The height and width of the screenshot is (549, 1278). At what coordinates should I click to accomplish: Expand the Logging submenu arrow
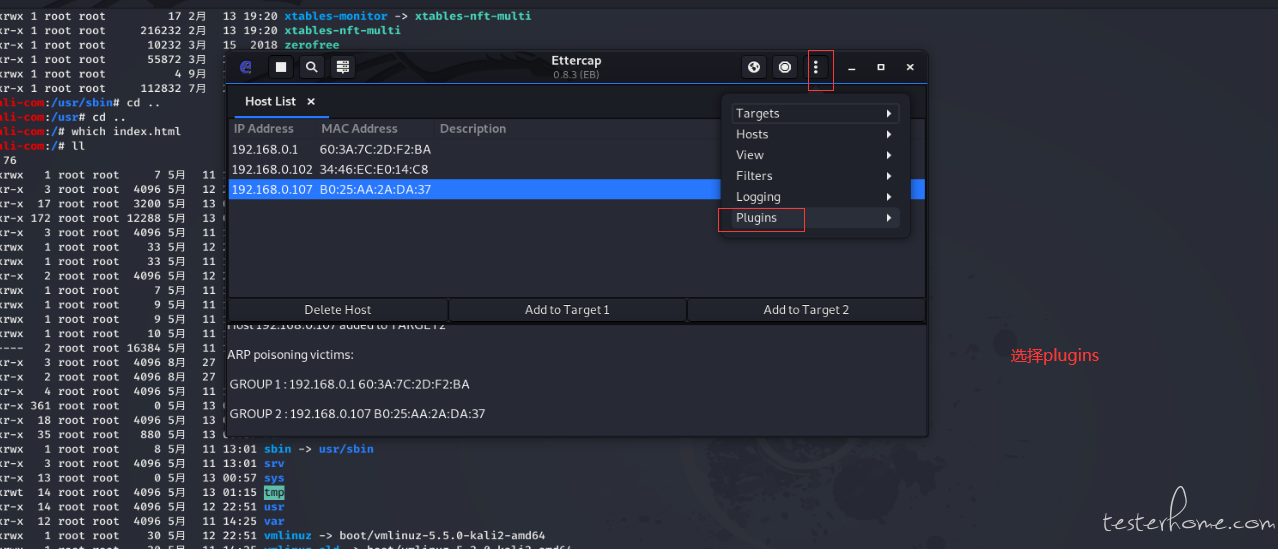pos(888,197)
